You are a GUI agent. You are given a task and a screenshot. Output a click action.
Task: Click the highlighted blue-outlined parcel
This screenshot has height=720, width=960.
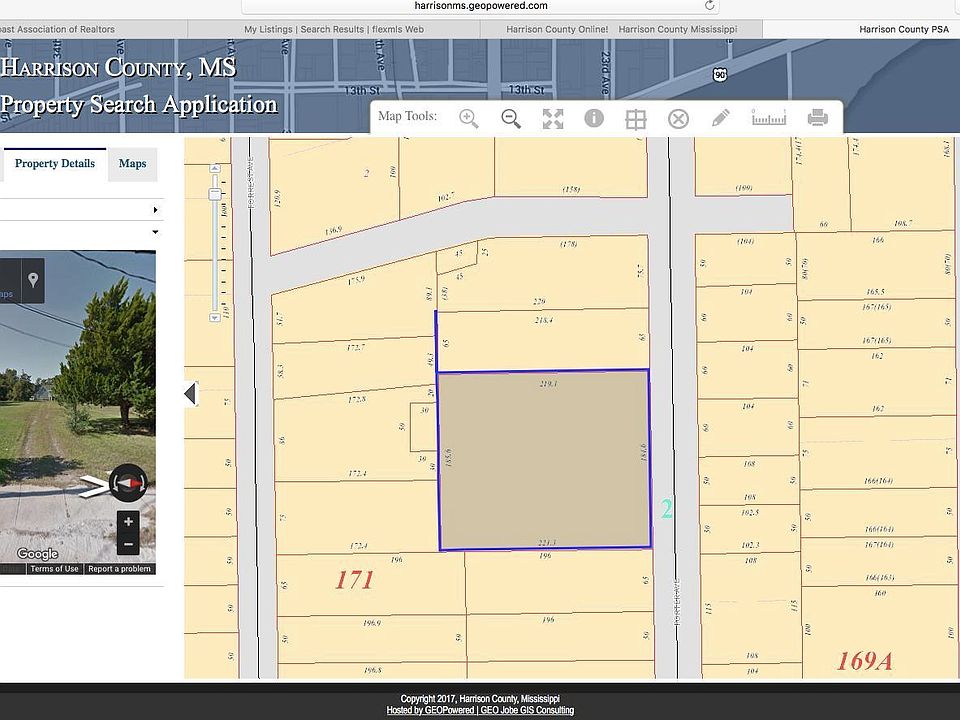(x=544, y=459)
